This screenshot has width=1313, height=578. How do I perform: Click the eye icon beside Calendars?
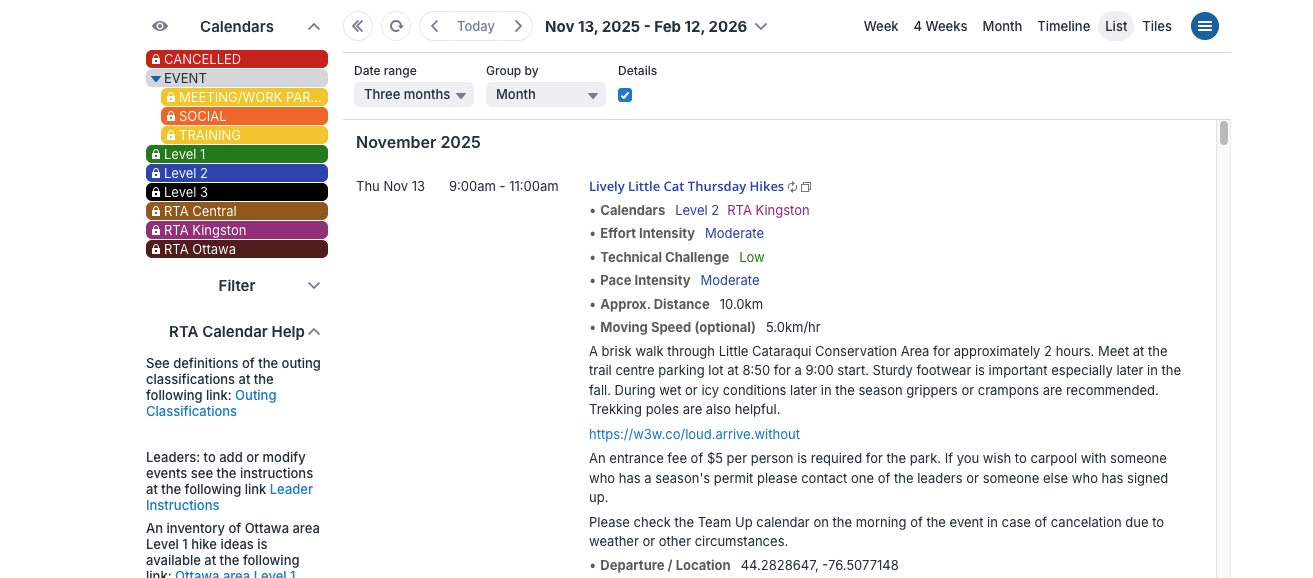tap(160, 27)
